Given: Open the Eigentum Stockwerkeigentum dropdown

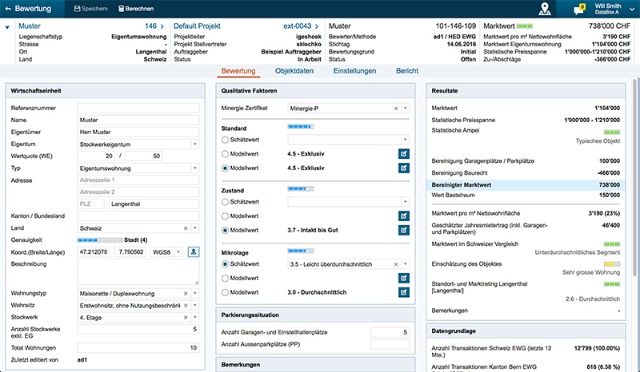Looking at the screenshot, I should click(195, 144).
